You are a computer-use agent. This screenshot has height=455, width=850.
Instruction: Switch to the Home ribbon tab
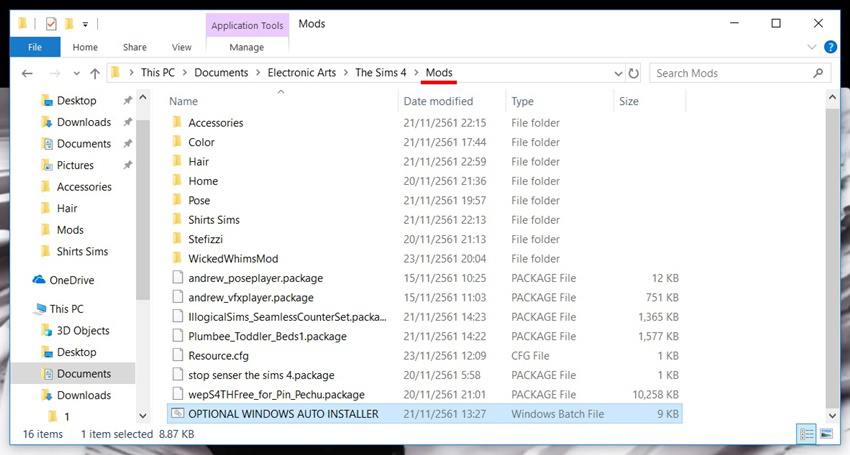pyautogui.click(x=85, y=47)
